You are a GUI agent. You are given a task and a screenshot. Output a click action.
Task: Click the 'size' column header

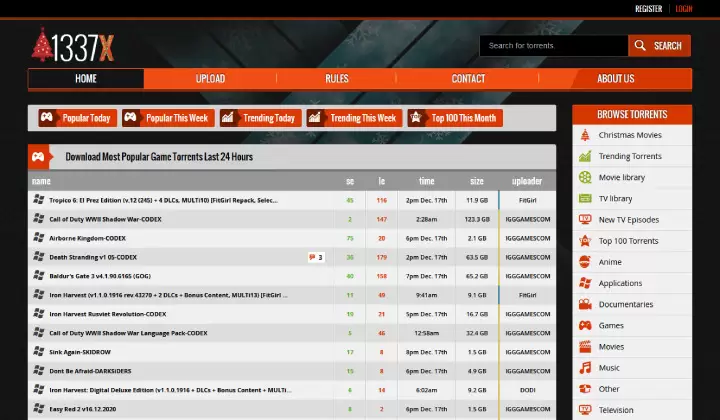[477, 181]
